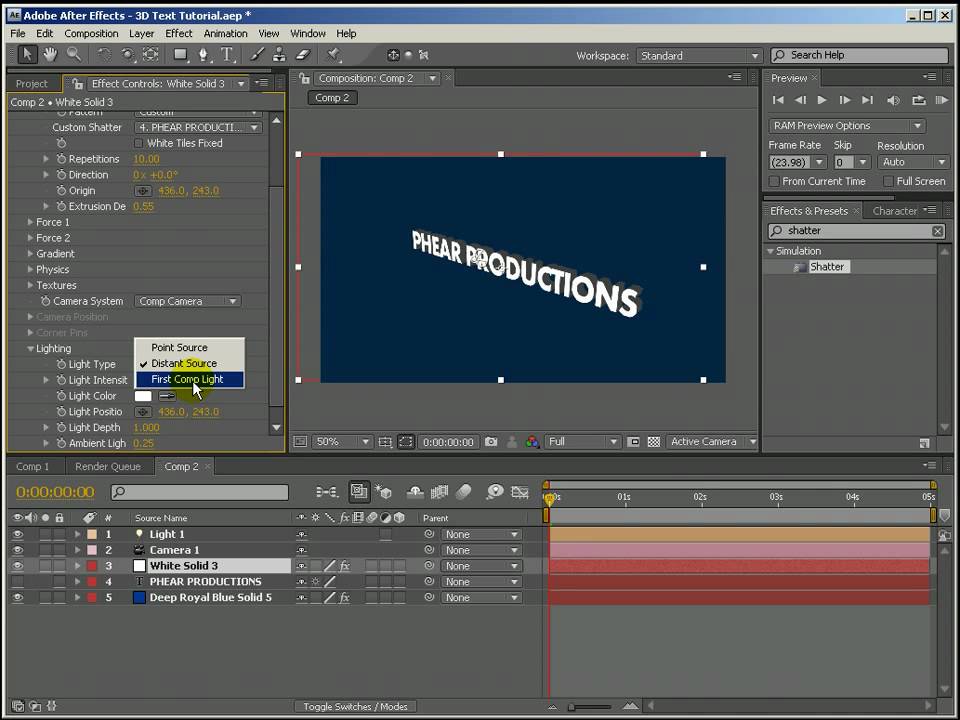This screenshot has height=720, width=960.
Task: Take a snapshot with the camera icon
Action: pos(491,441)
